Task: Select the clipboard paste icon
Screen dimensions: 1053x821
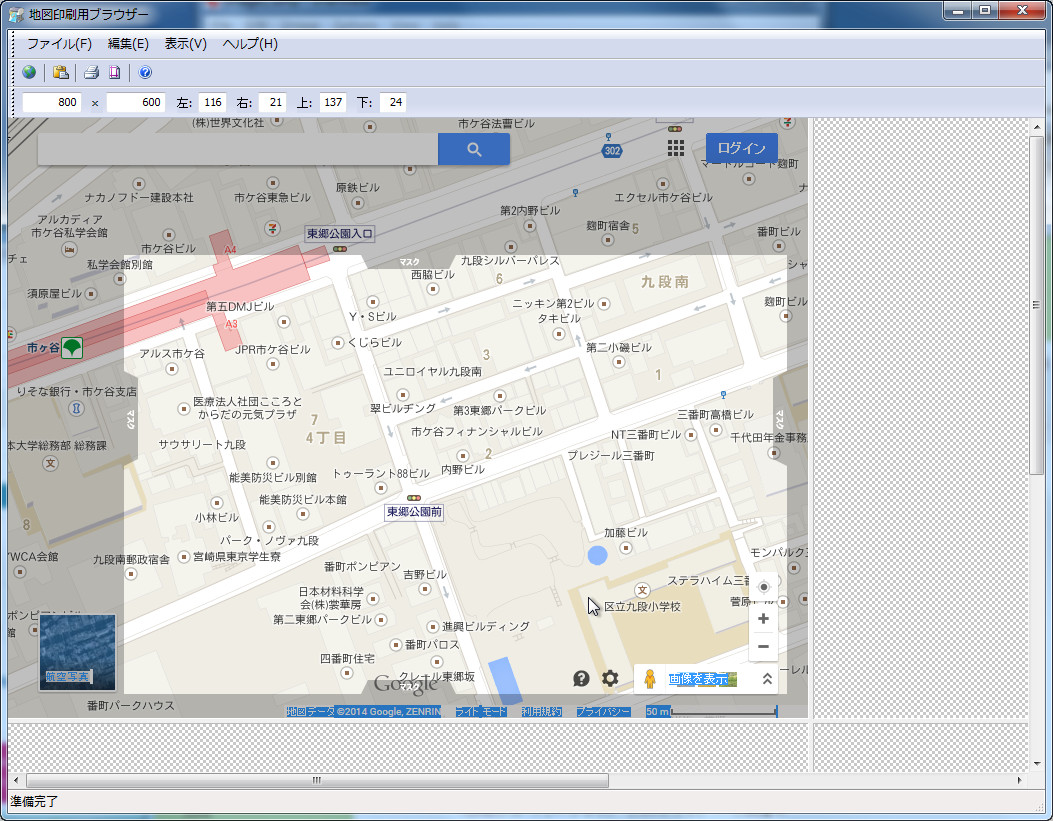Action: pos(59,72)
